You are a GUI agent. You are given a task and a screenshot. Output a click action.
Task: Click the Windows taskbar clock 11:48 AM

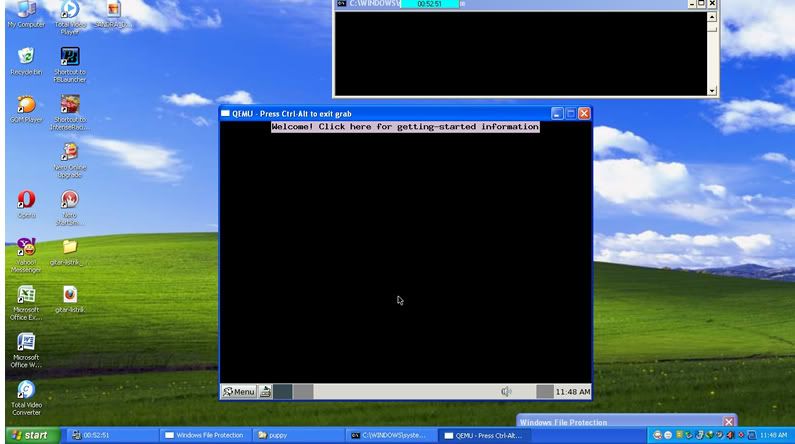[774, 435]
